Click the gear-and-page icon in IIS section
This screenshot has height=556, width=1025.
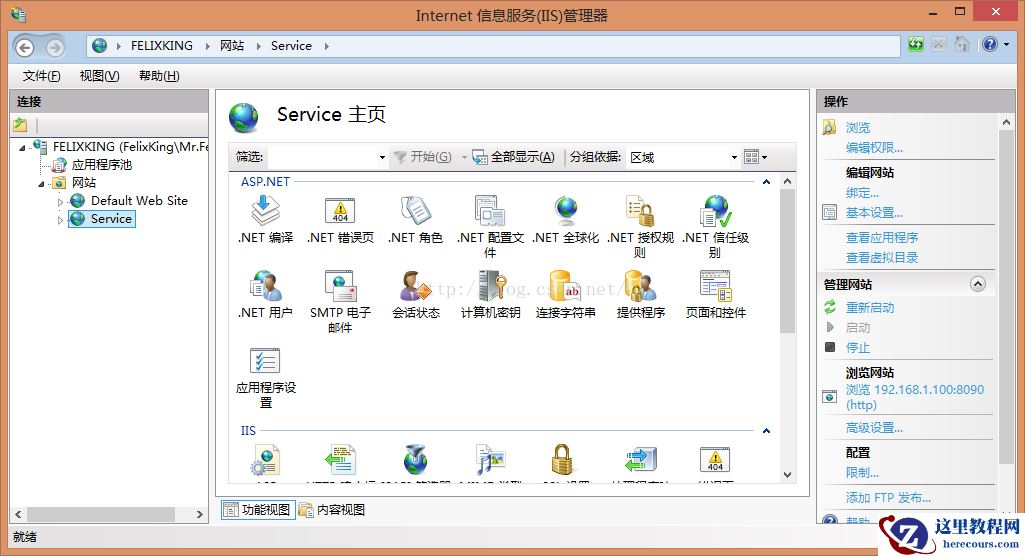tap(265, 460)
